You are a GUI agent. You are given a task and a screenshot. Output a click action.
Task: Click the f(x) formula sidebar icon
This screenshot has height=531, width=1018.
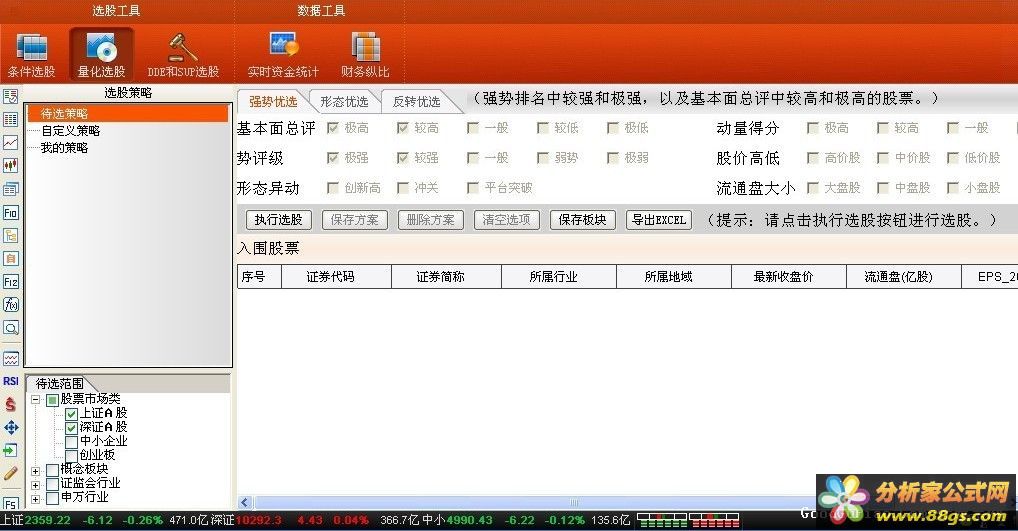tap(10, 304)
